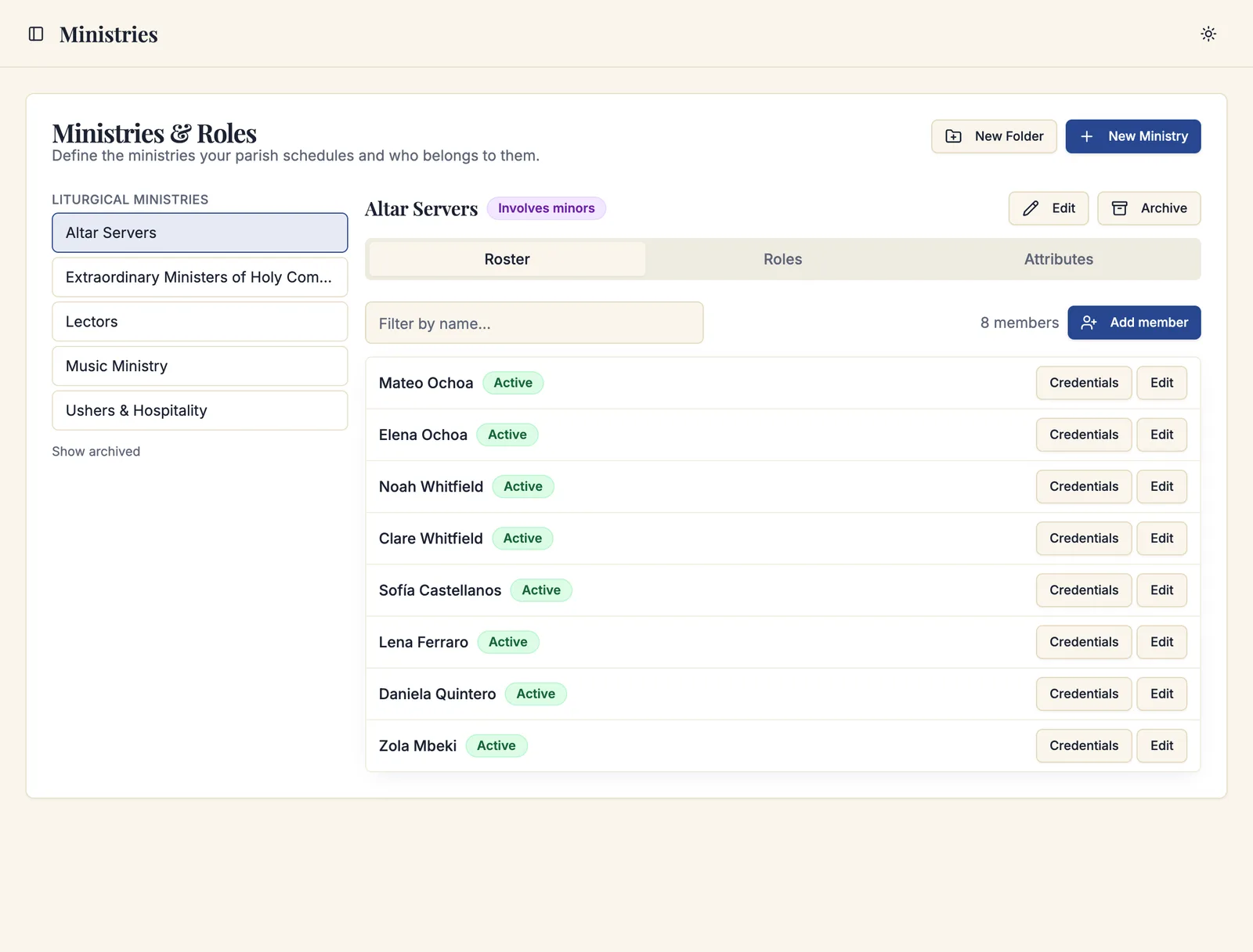Open the Music Ministry entry
The width and height of the screenshot is (1253, 952).
click(200, 366)
